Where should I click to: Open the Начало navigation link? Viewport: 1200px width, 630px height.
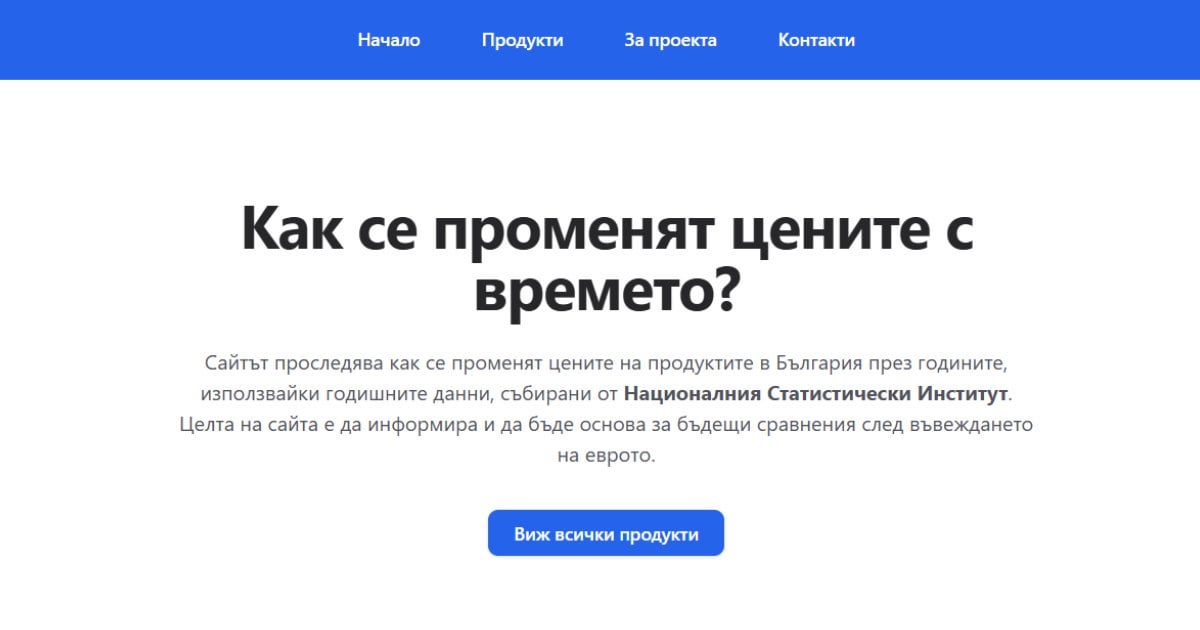389,40
